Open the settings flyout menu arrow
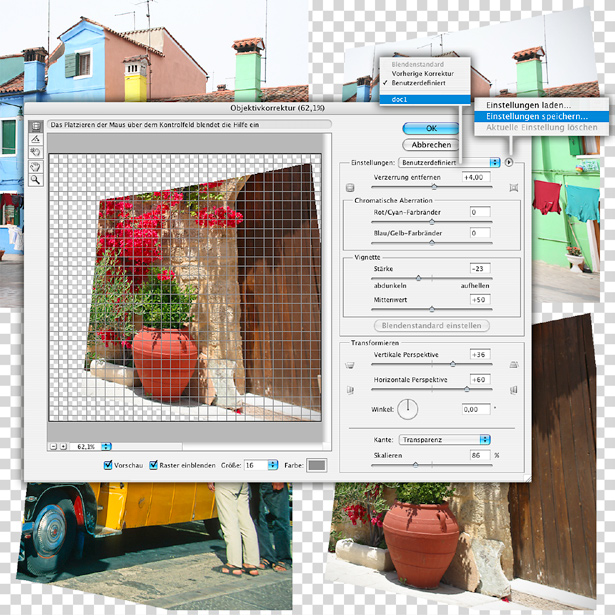 tap(509, 161)
